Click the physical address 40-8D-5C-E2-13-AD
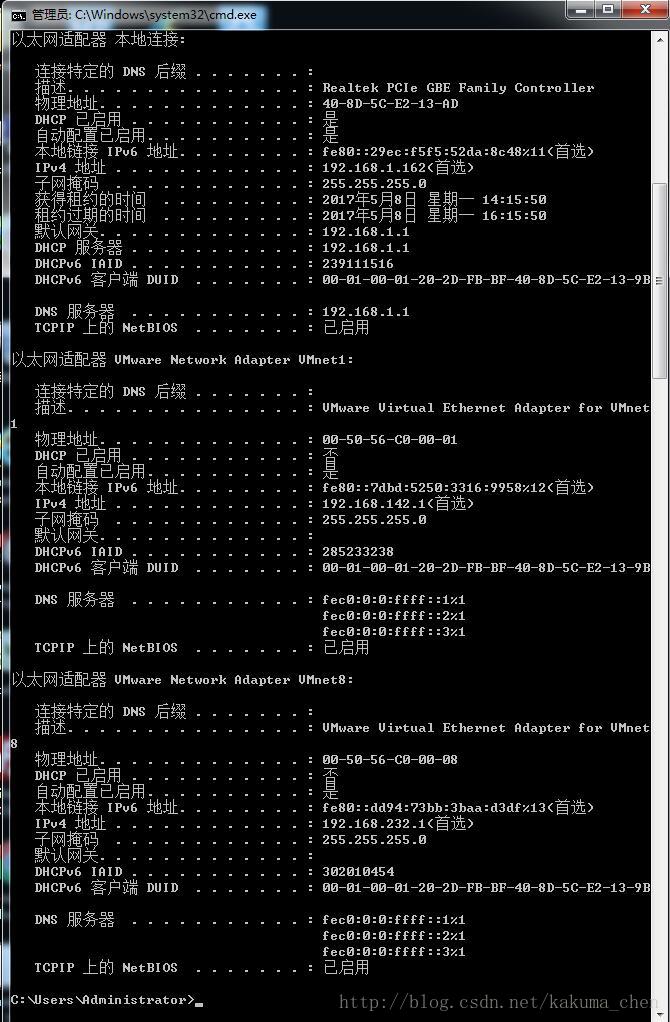Viewport: 670px width, 1022px height. [390, 104]
